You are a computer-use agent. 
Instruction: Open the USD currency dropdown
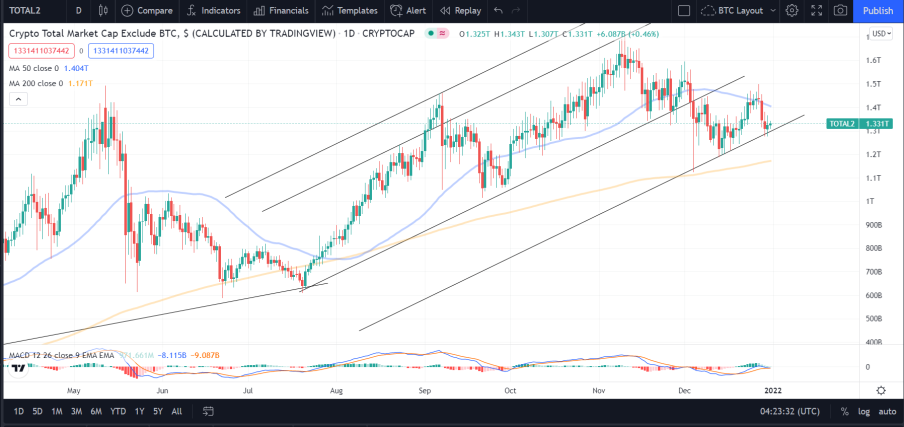[882, 33]
